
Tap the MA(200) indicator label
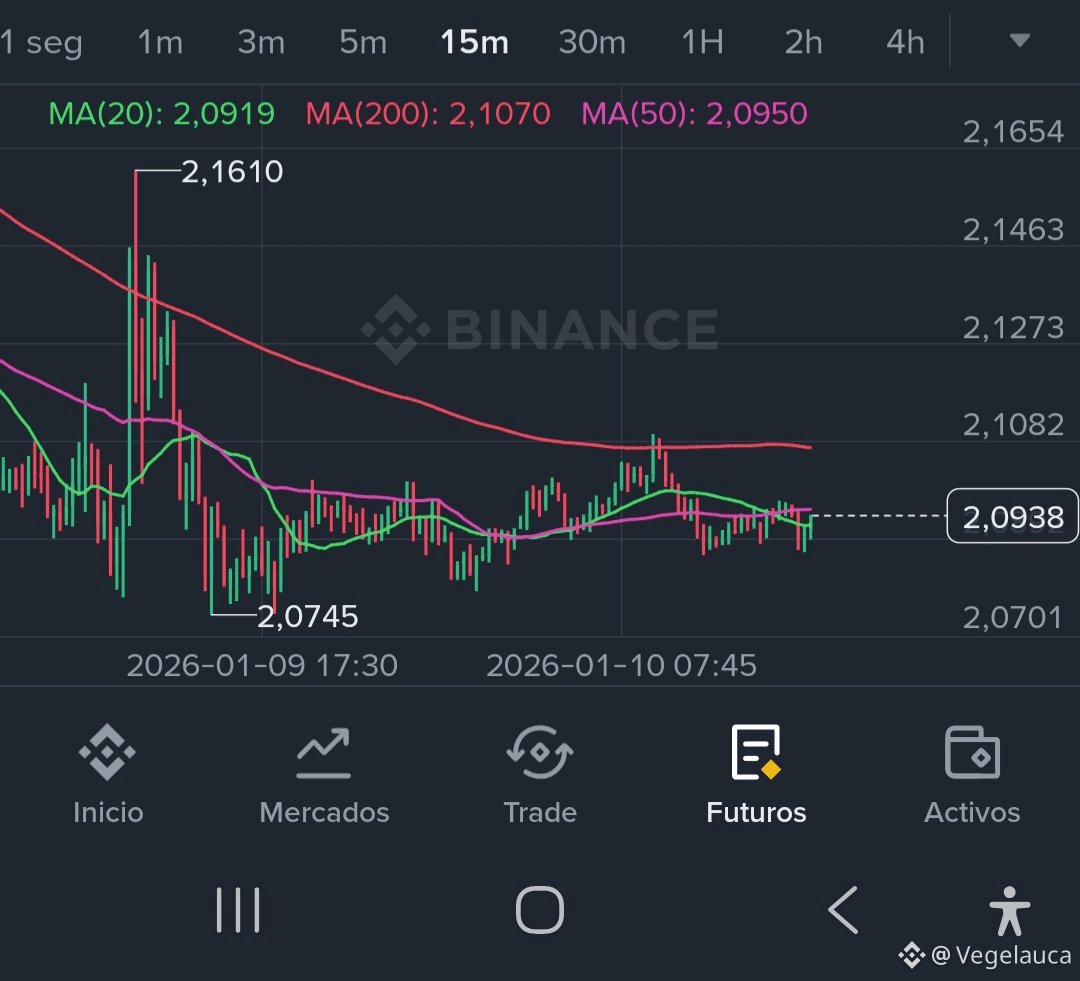click(x=428, y=114)
